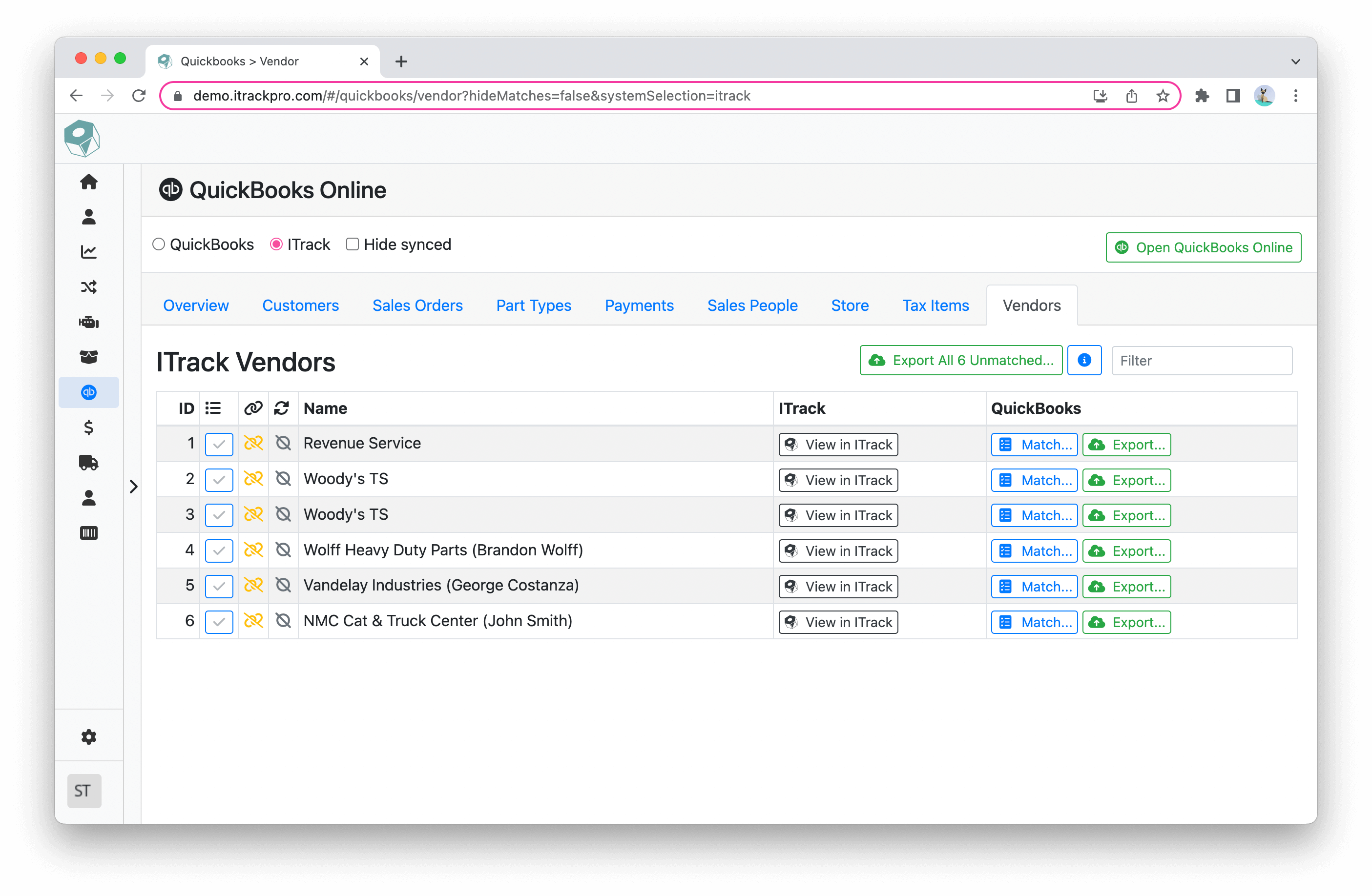Toggle the checkbox for vendor ID 2
The image size is (1372, 896).
click(219, 480)
